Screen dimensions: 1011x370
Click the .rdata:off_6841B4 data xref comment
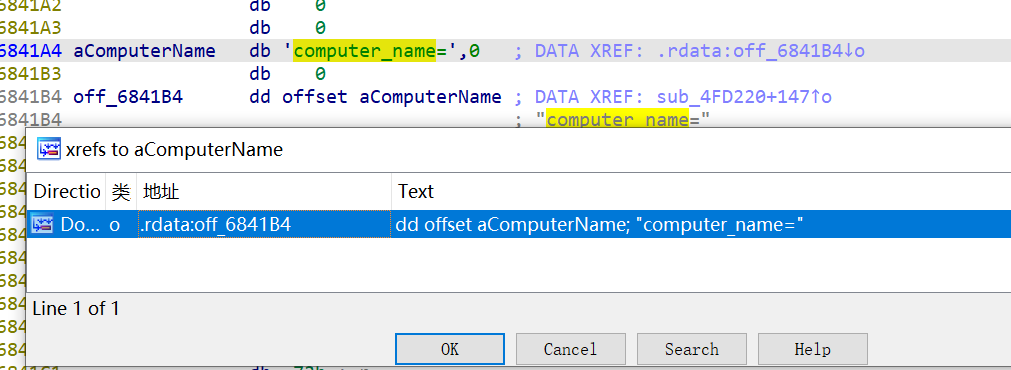pyautogui.click(x=761, y=51)
